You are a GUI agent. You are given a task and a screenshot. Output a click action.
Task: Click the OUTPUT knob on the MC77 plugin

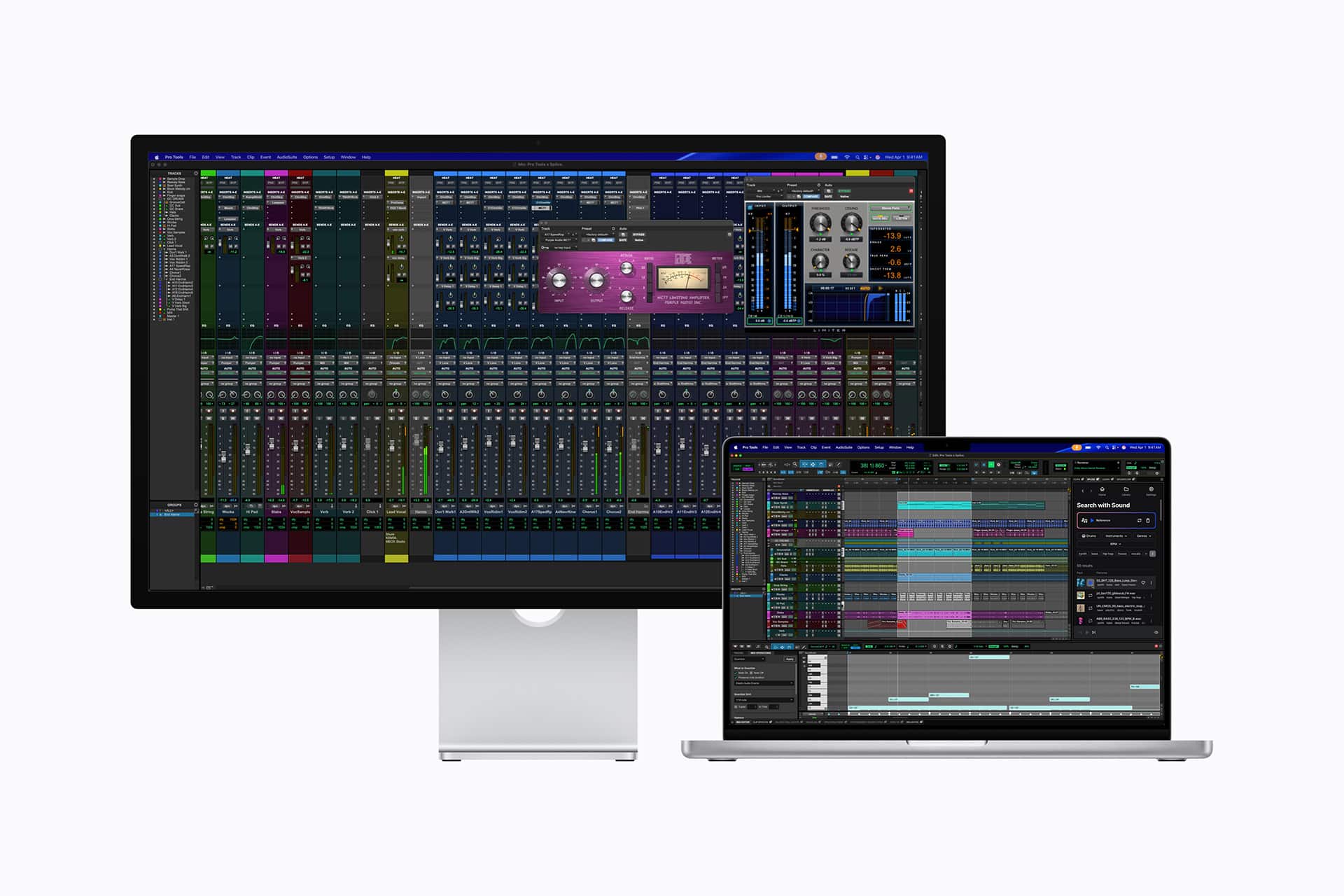(x=596, y=280)
